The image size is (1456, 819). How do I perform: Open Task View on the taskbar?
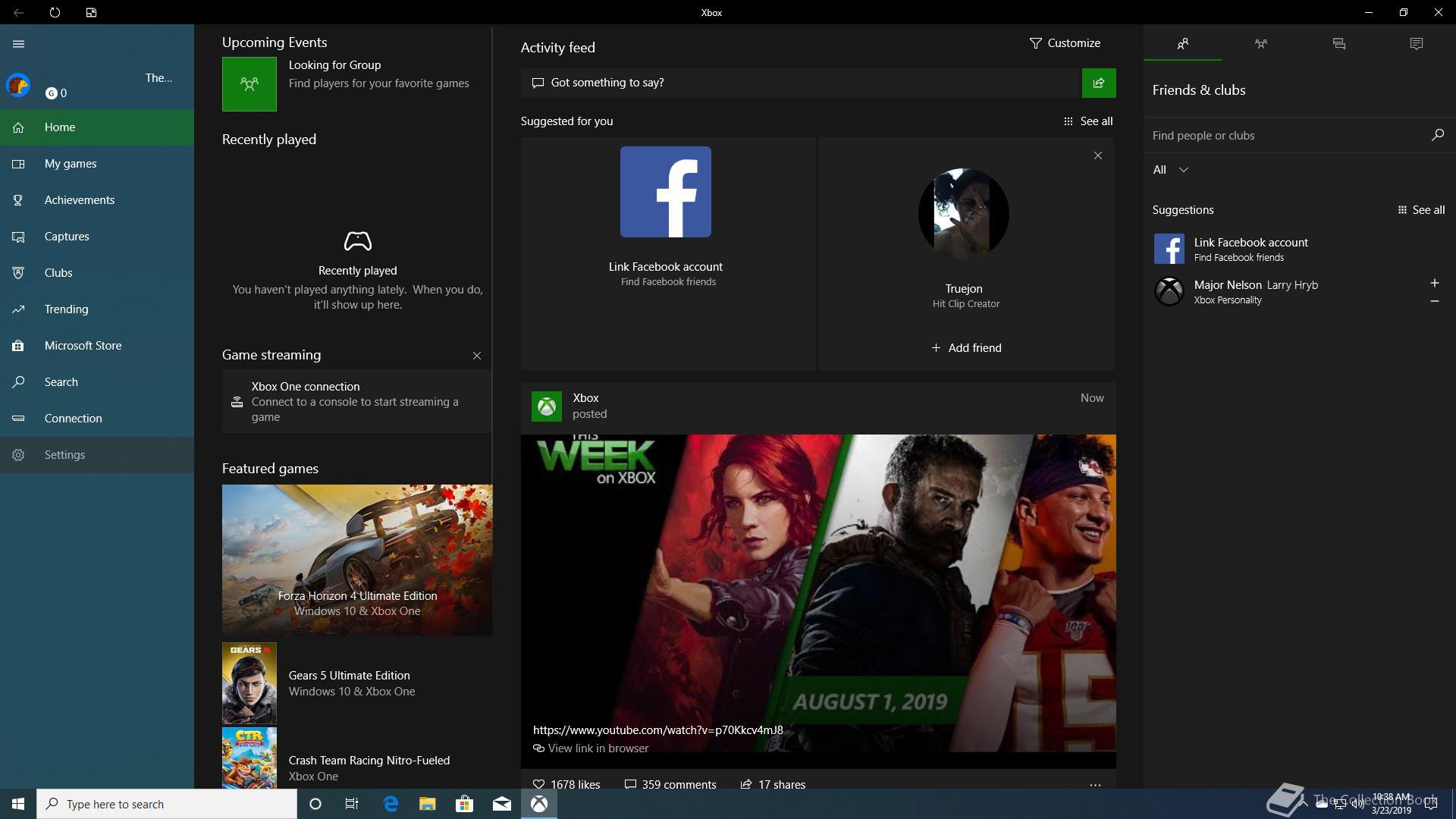tap(352, 804)
